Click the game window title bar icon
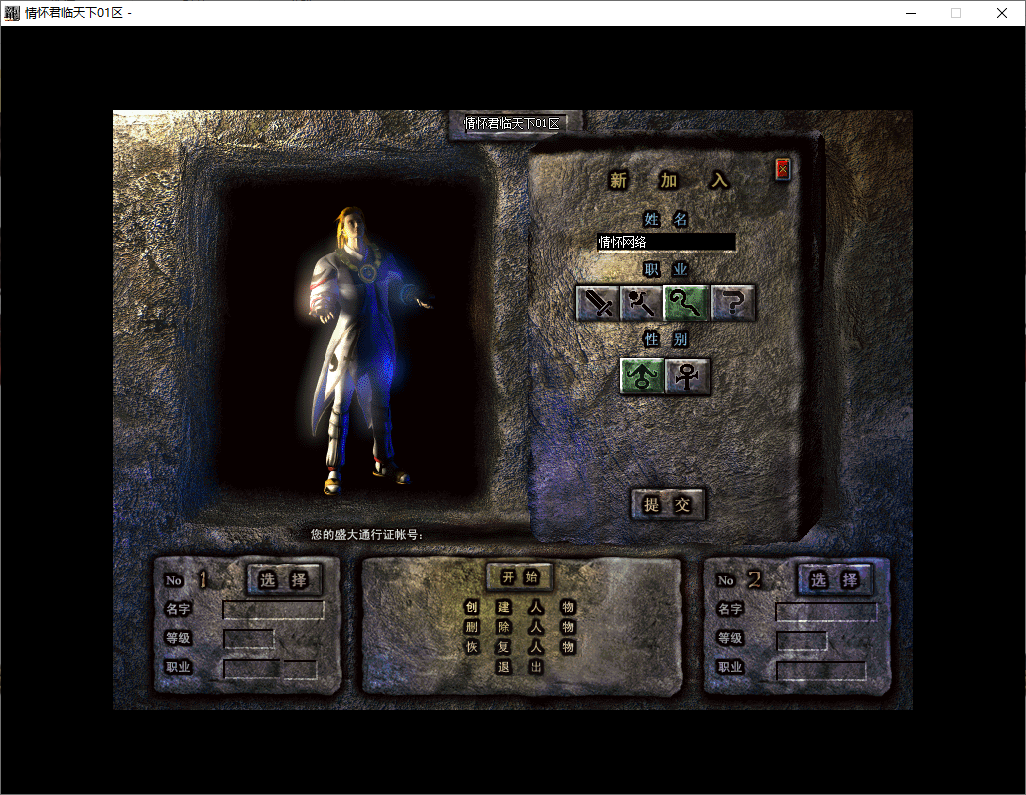This screenshot has width=1026, height=795. [12, 13]
